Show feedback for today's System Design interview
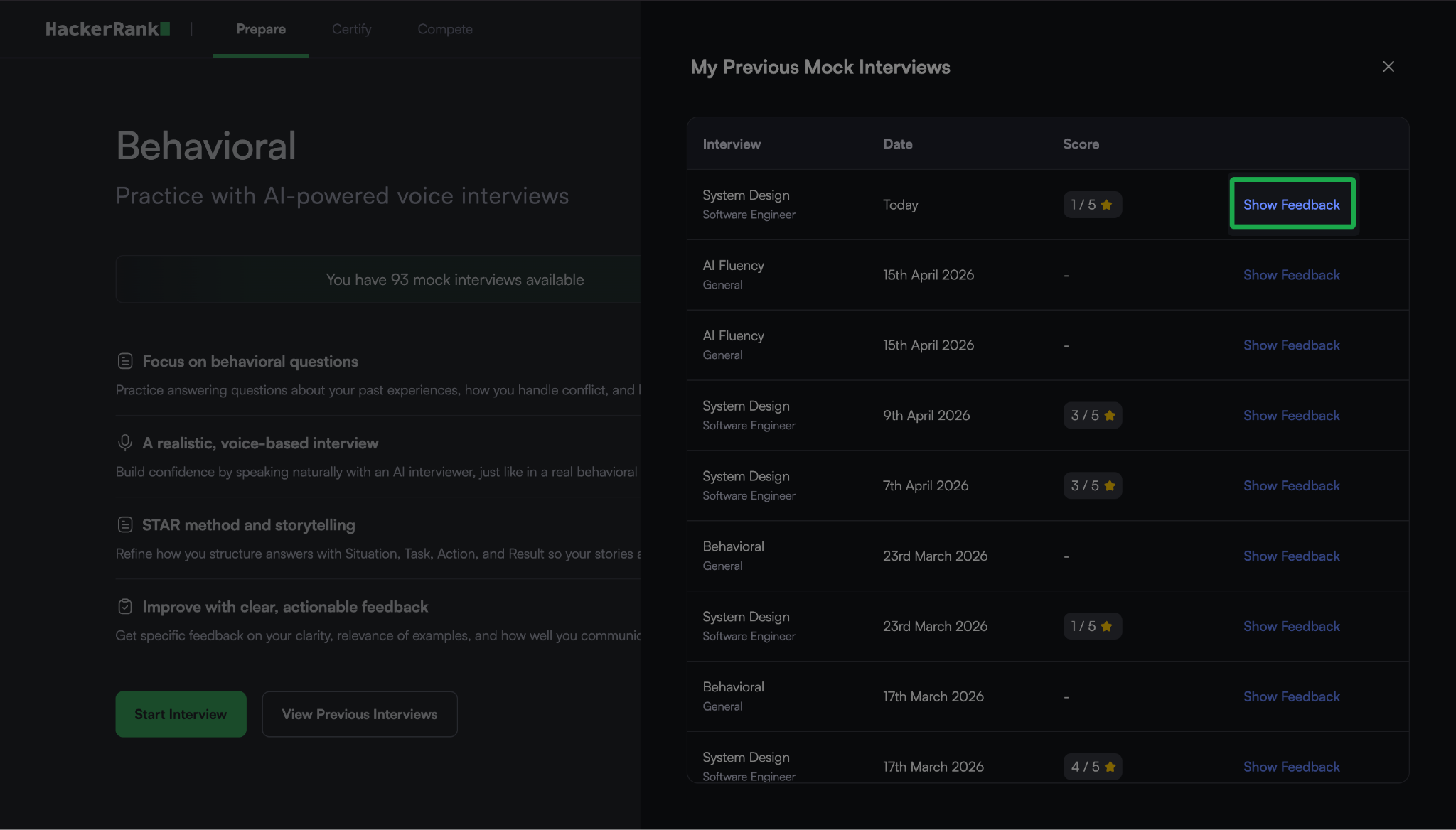The width and height of the screenshot is (1456, 830). [1291, 205]
